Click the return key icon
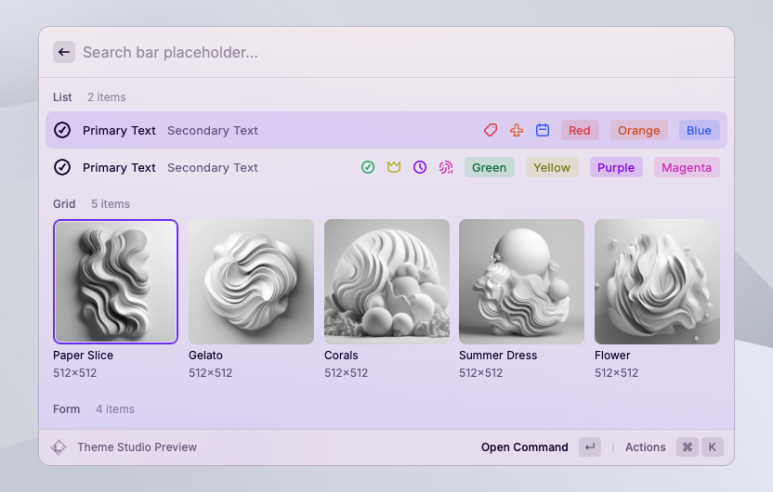This screenshot has height=492, width=773. tap(590, 447)
